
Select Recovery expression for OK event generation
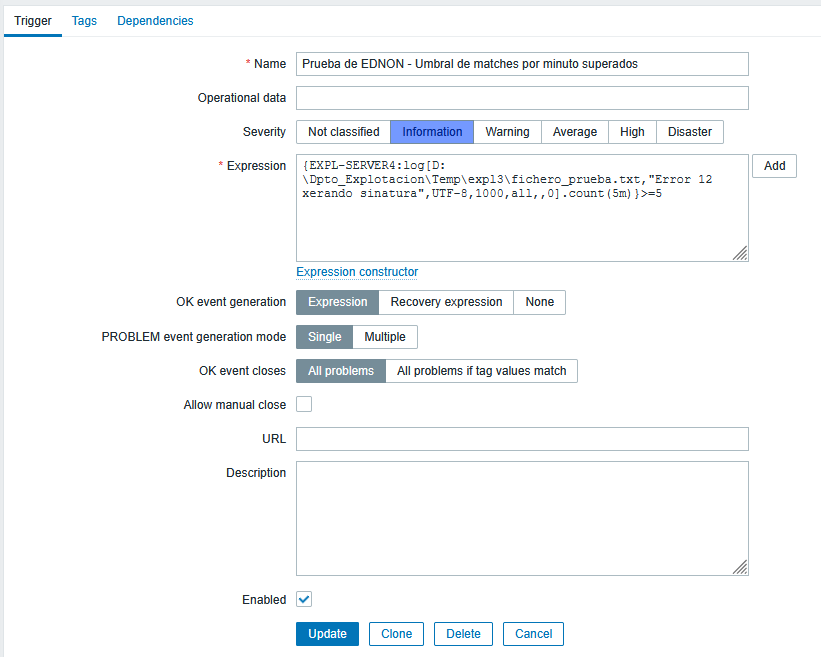coord(446,302)
